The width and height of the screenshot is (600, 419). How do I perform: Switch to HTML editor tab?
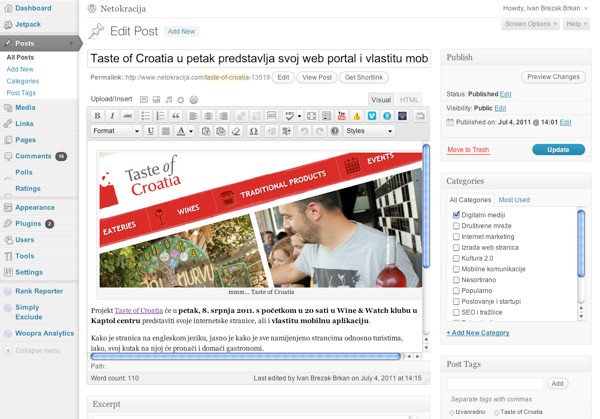coord(409,100)
